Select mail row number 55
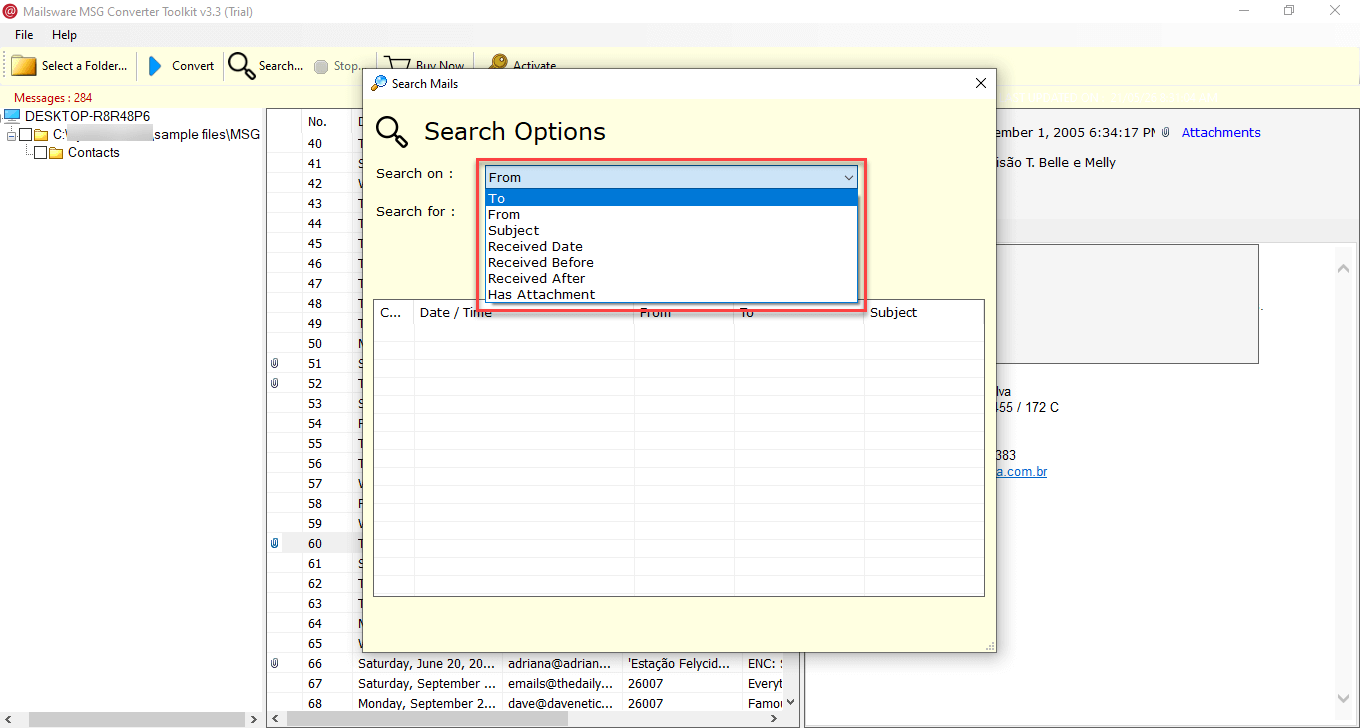 (x=315, y=443)
